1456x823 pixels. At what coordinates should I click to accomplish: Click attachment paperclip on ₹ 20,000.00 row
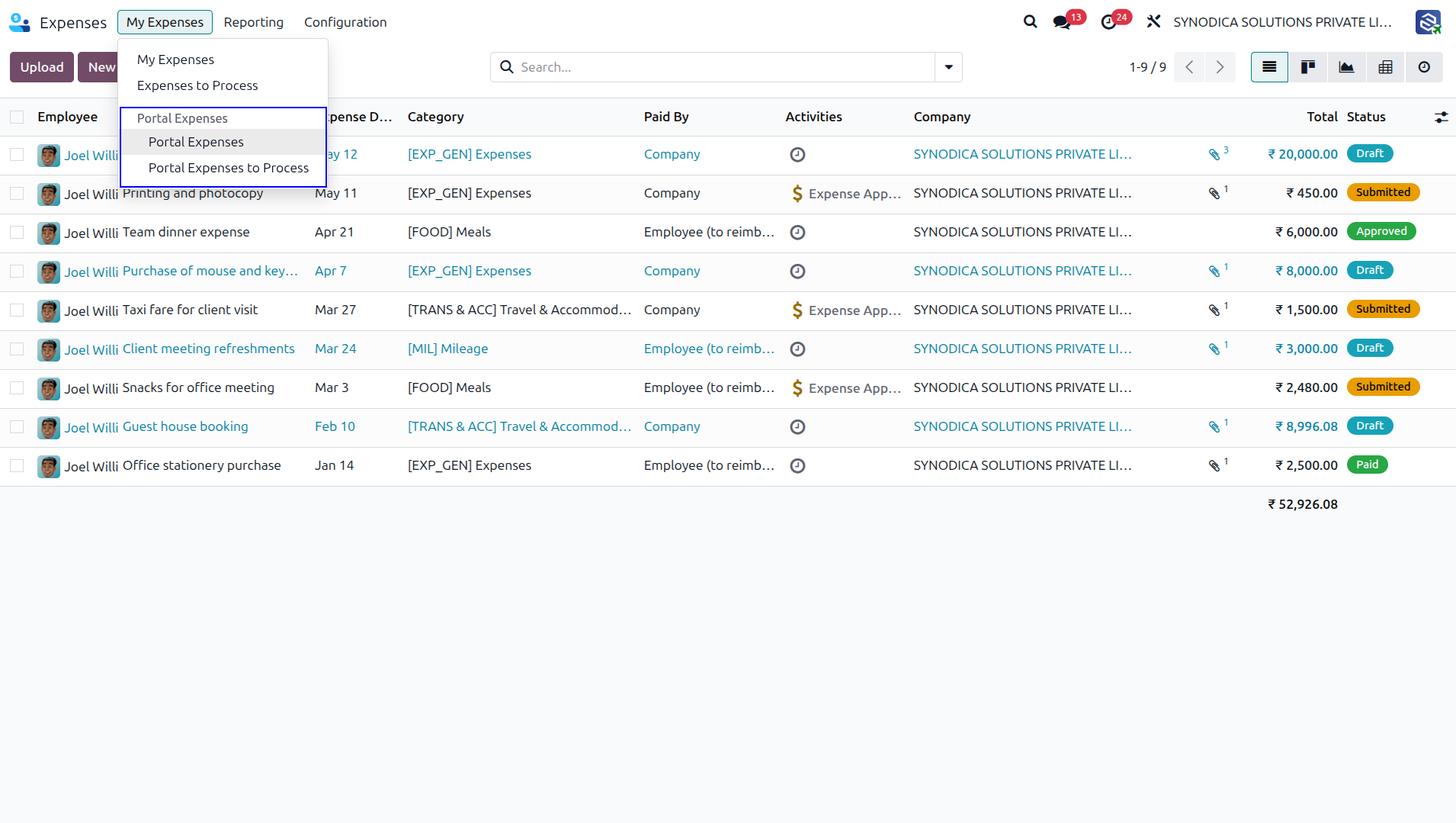(x=1214, y=155)
